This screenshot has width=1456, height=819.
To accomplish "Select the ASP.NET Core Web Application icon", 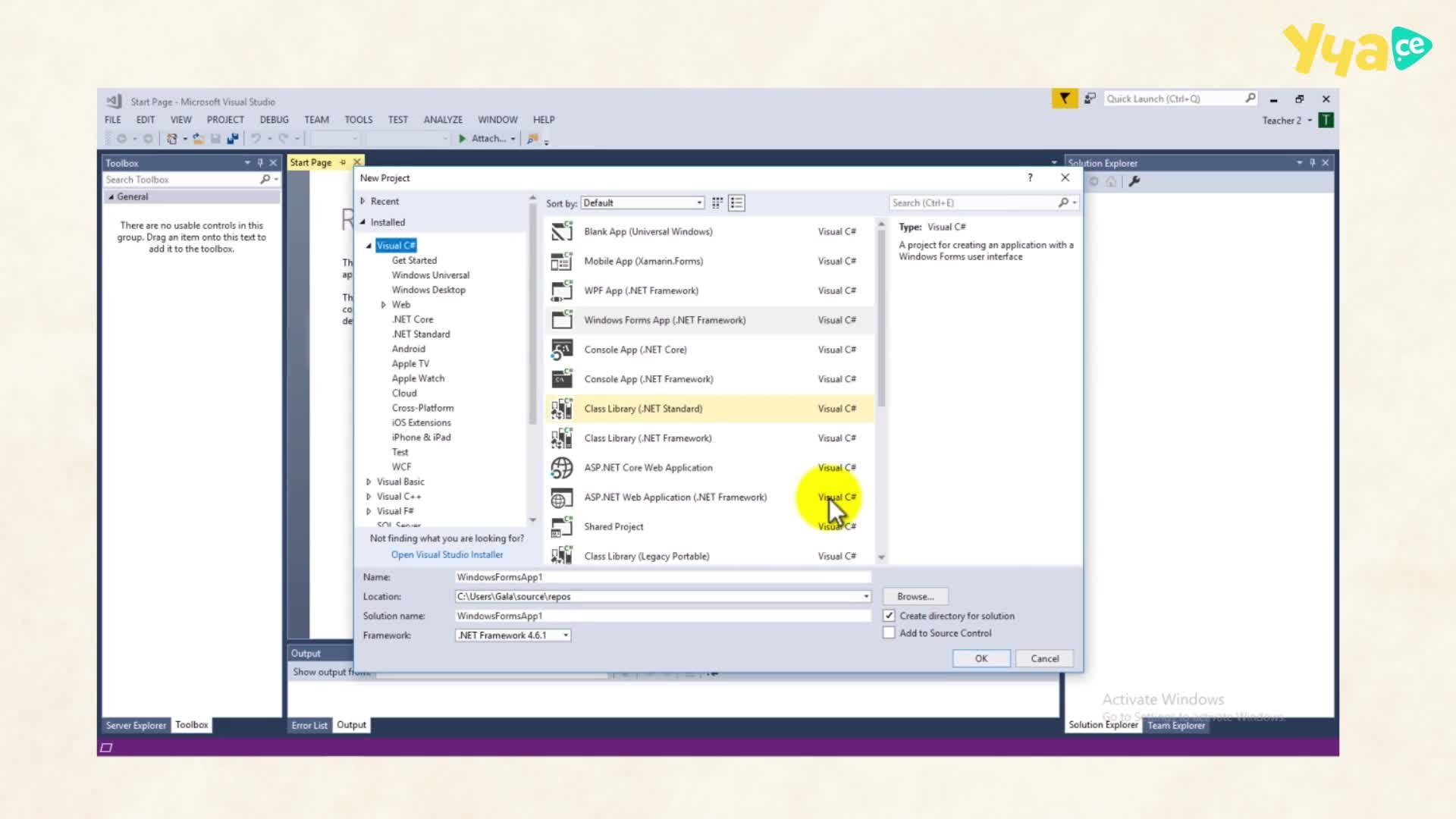I will tap(562, 468).
